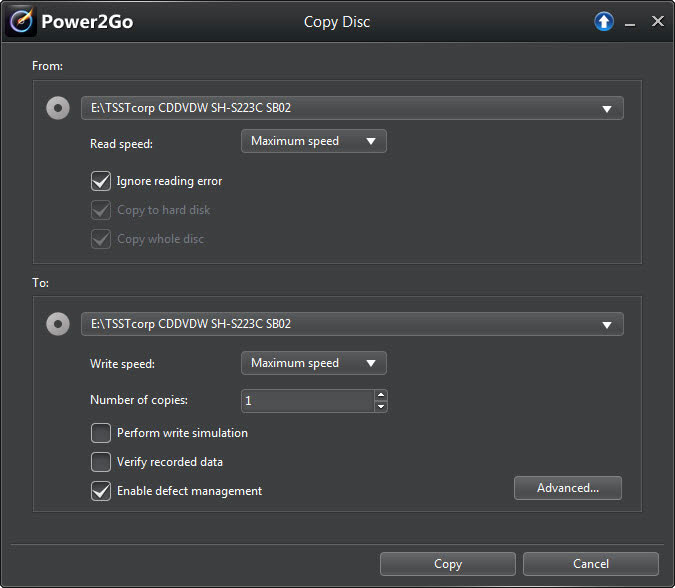
Task: Click the destination drive disc icon
Action: click(x=58, y=324)
